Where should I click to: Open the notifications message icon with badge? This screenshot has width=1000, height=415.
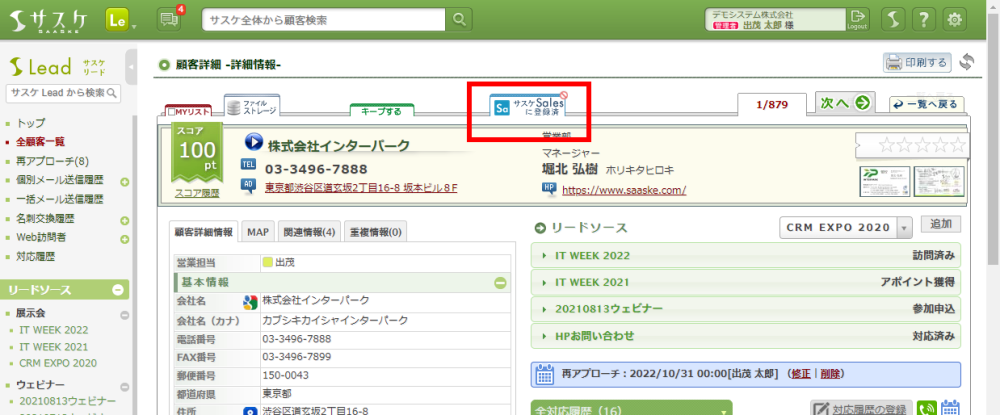[x=170, y=19]
